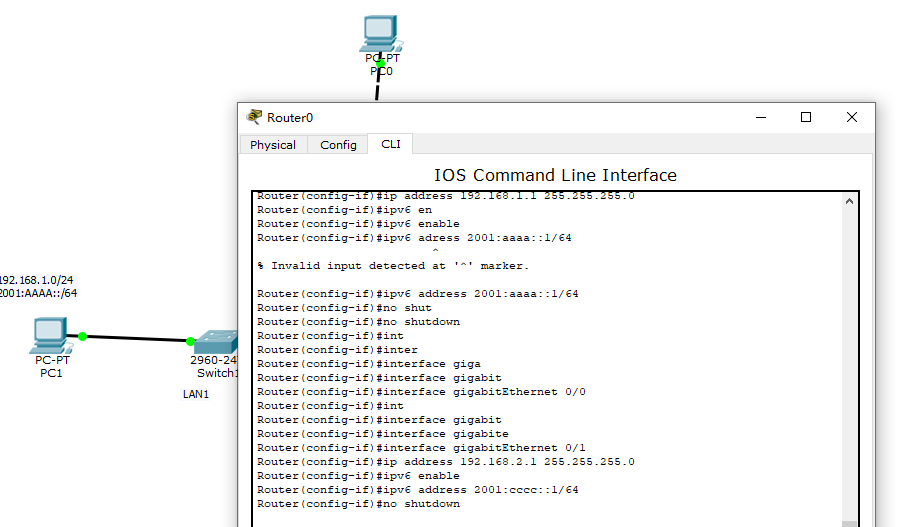The height and width of the screenshot is (527, 902).
Task: Click the 'interface gigabite' command line
Action: click(x=383, y=434)
